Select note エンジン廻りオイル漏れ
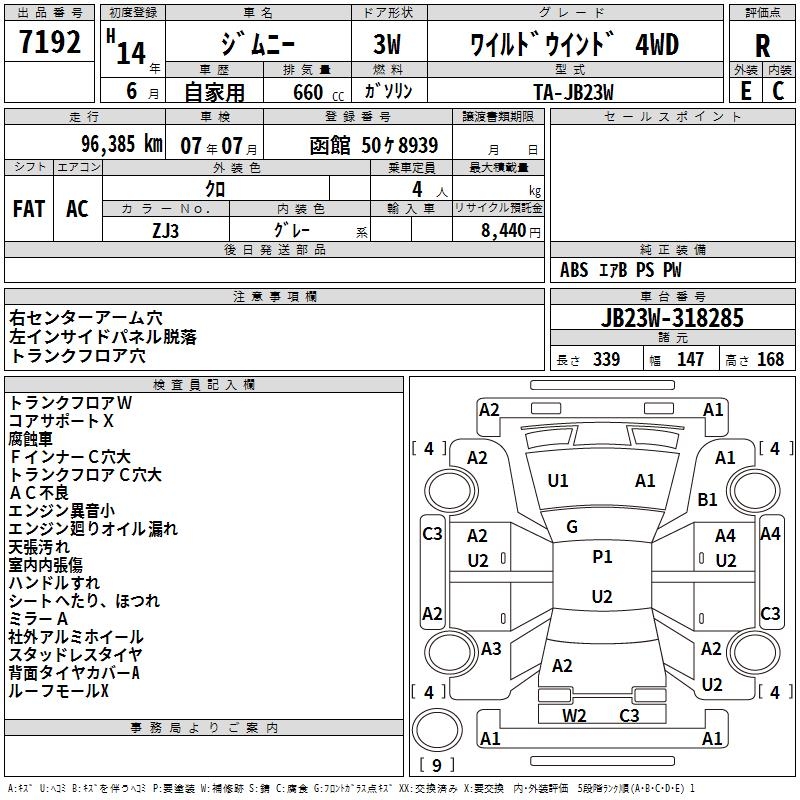Screen dimensions: 800x800 [x=93, y=529]
